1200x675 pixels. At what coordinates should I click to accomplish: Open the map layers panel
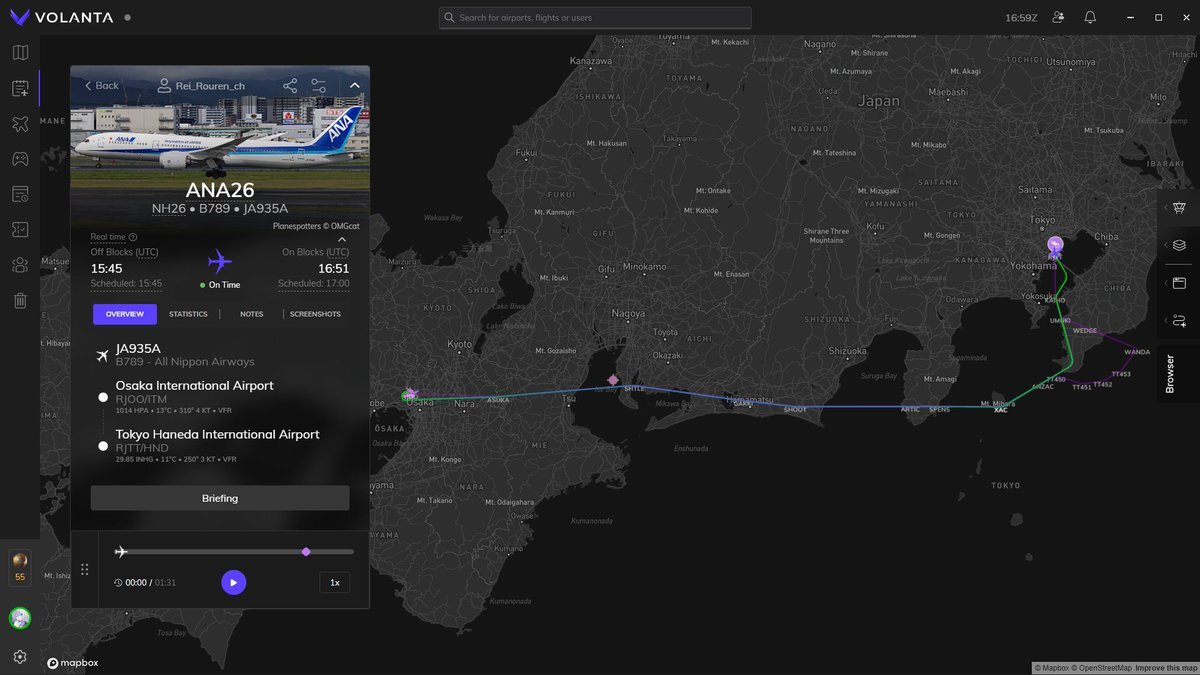1179,245
